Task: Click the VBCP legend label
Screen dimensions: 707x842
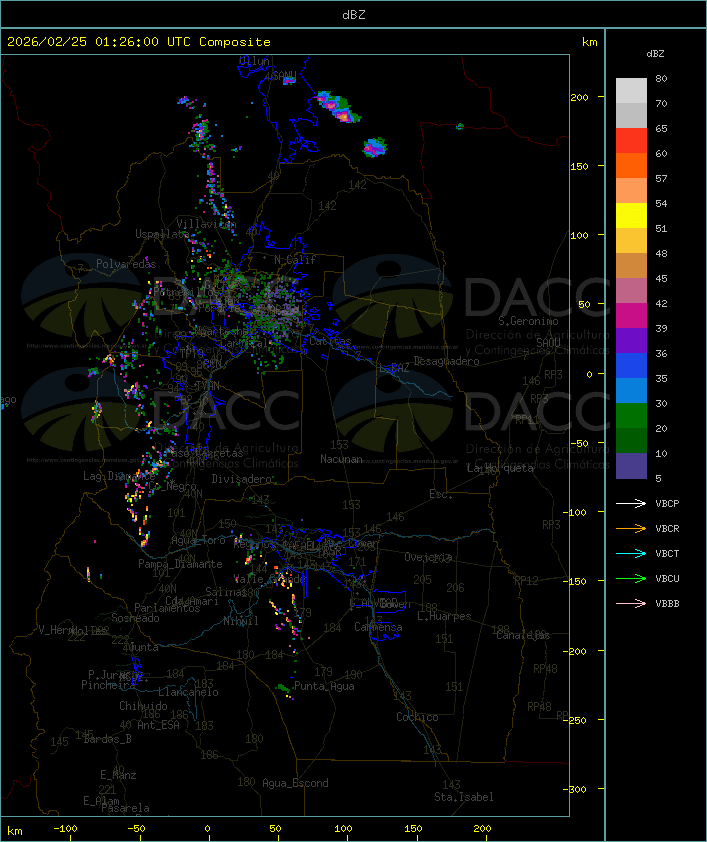Action: pyautogui.click(x=667, y=504)
